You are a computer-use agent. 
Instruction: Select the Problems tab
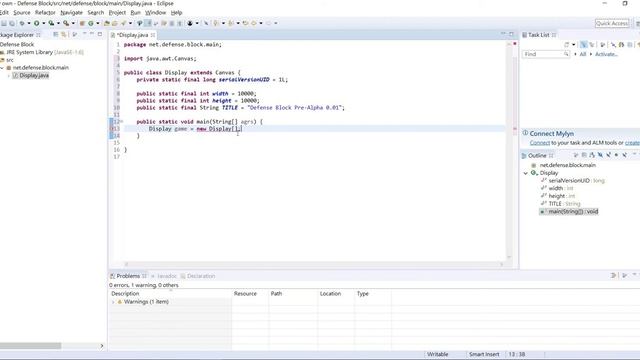point(128,276)
